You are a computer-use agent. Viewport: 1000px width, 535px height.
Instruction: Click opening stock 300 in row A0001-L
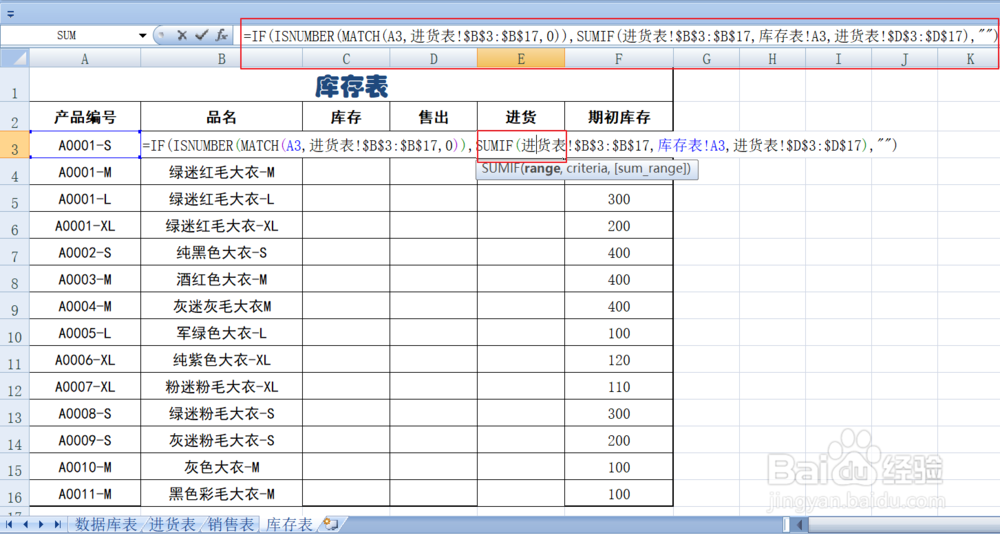619,199
